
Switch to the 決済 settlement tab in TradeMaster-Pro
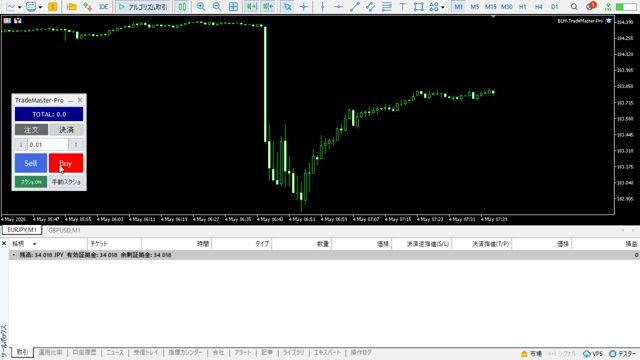tap(67, 130)
